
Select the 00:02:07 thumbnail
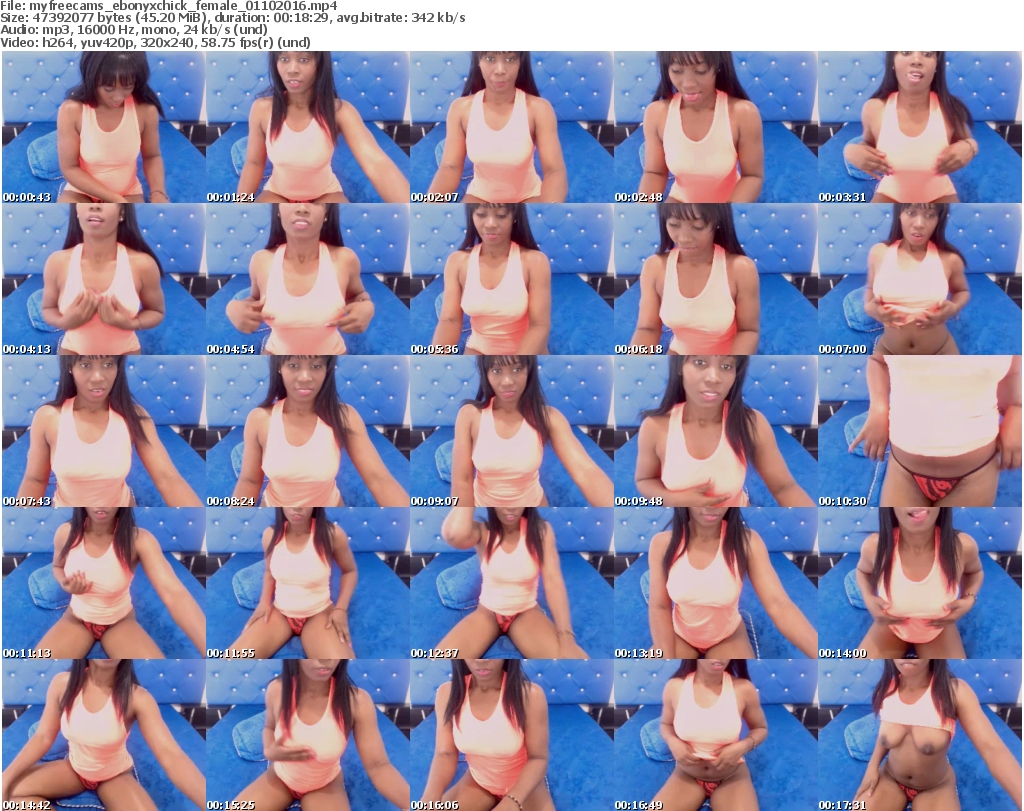click(511, 127)
